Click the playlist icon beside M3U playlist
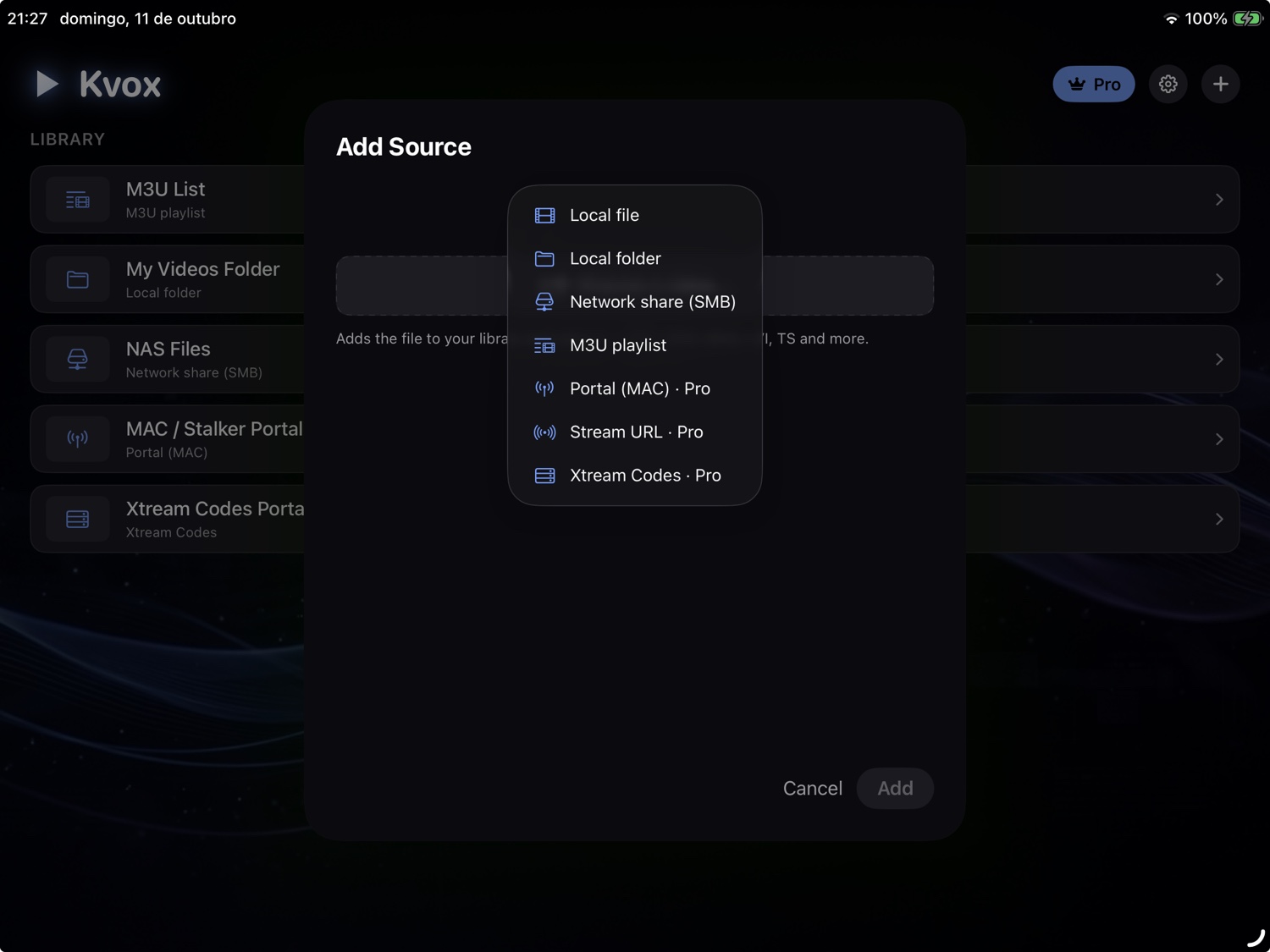1270x952 pixels. [x=544, y=345]
